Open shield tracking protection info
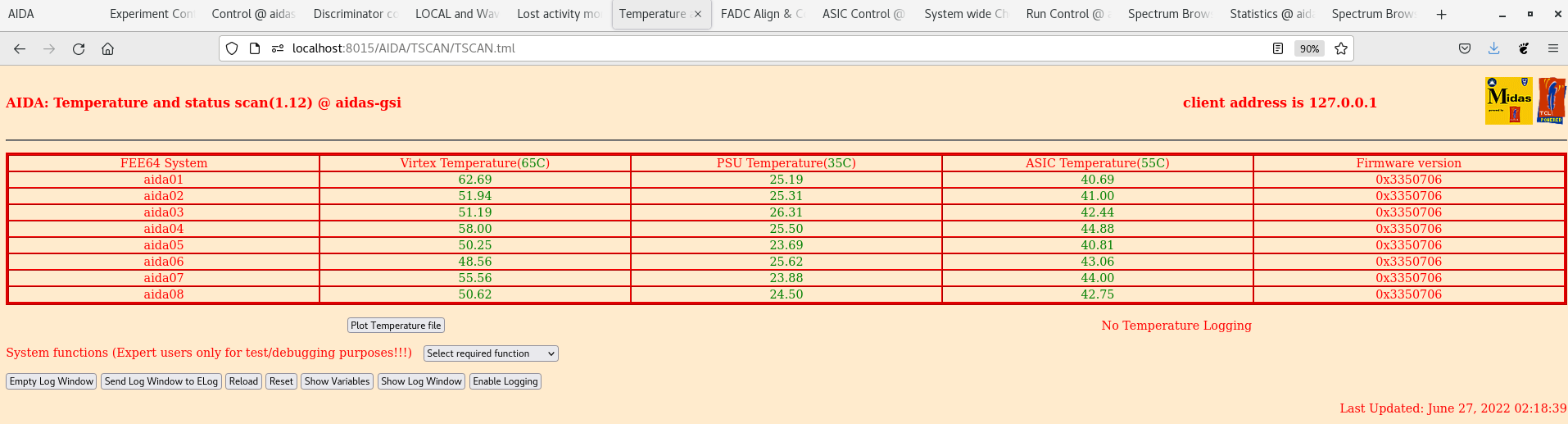 pyautogui.click(x=232, y=48)
